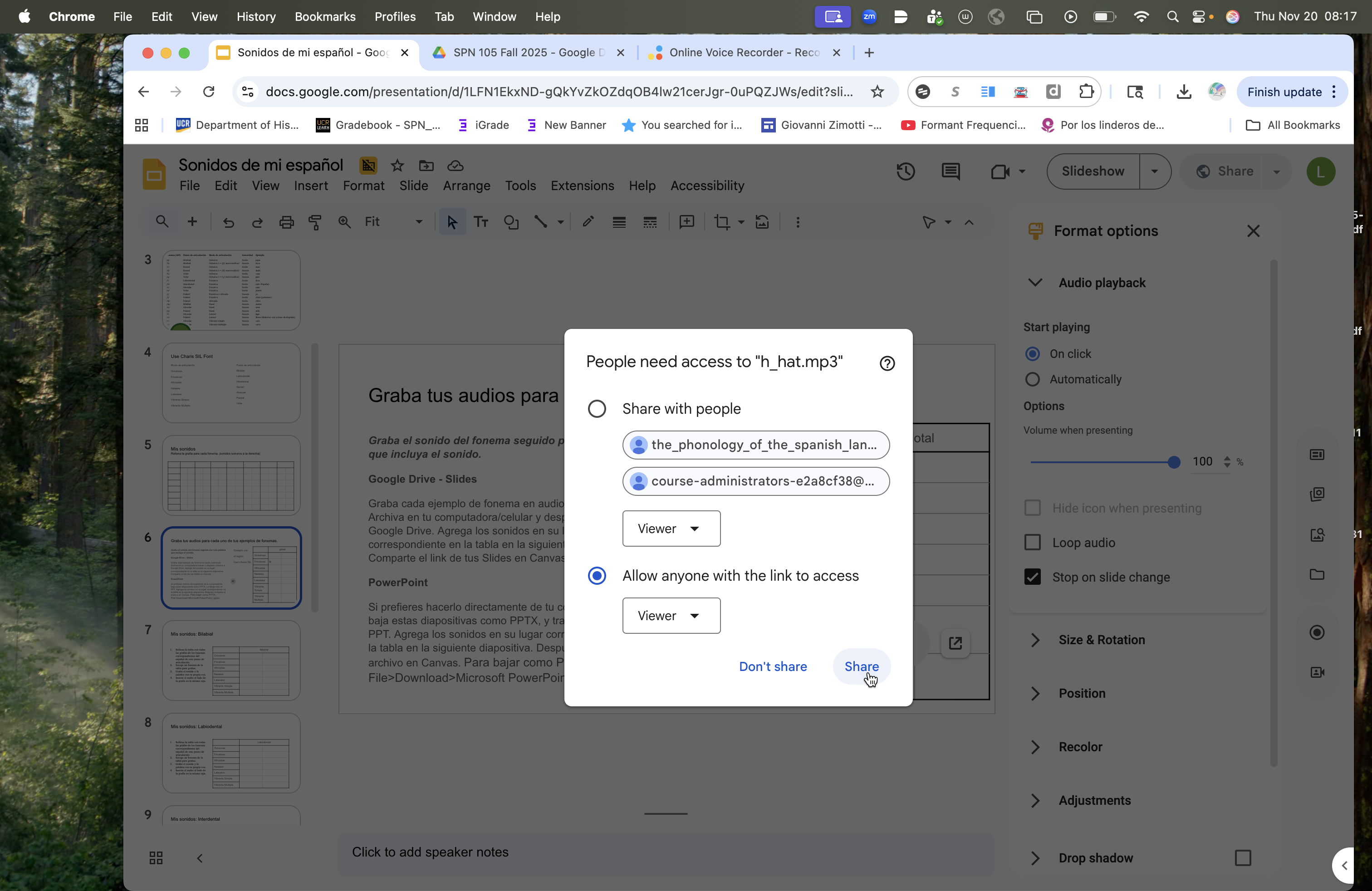This screenshot has width=1372, height=891.
Task: Open the iGrade bookmark
Action: (483, 125)
